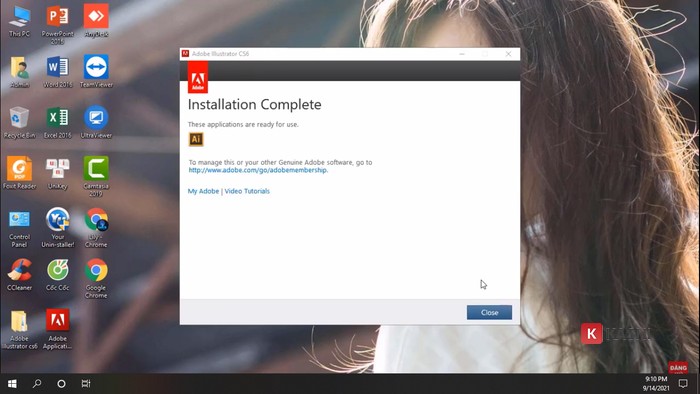Image resolution: width=700 pixels, height=394 pixels.
Task: Select the Word 2016 desktop icon
Action: tap(58, 72)
